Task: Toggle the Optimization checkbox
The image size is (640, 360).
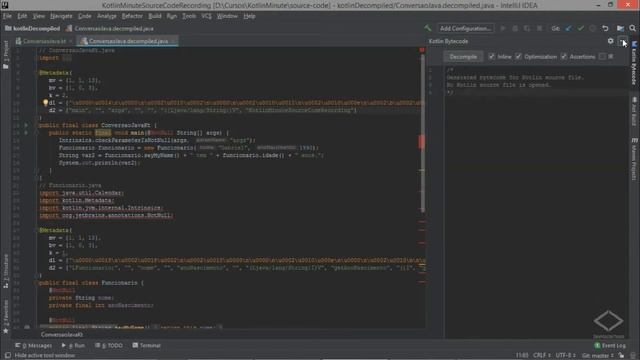Action: pos(518,56)
